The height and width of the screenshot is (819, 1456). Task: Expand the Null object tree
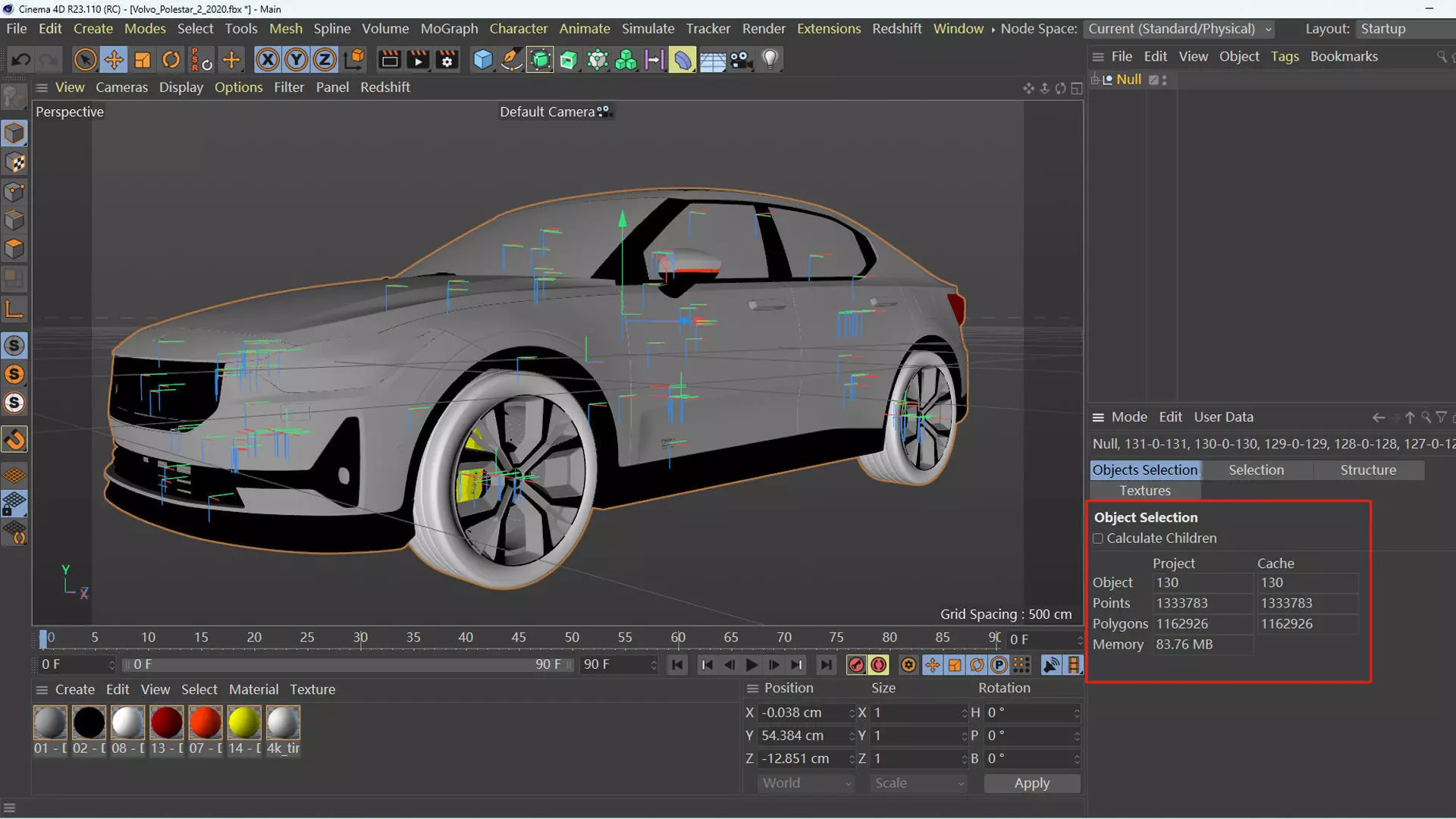point(1094,80)
